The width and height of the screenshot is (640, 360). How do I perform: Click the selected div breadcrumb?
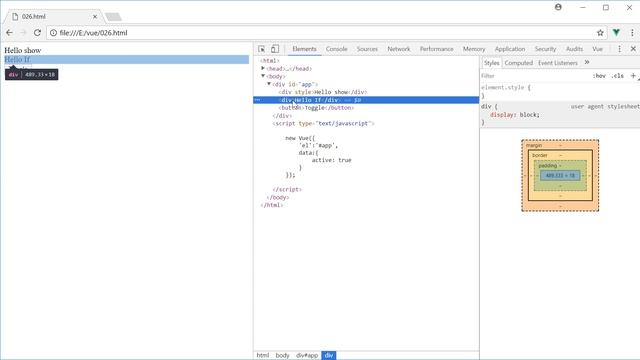coord(329,356)
